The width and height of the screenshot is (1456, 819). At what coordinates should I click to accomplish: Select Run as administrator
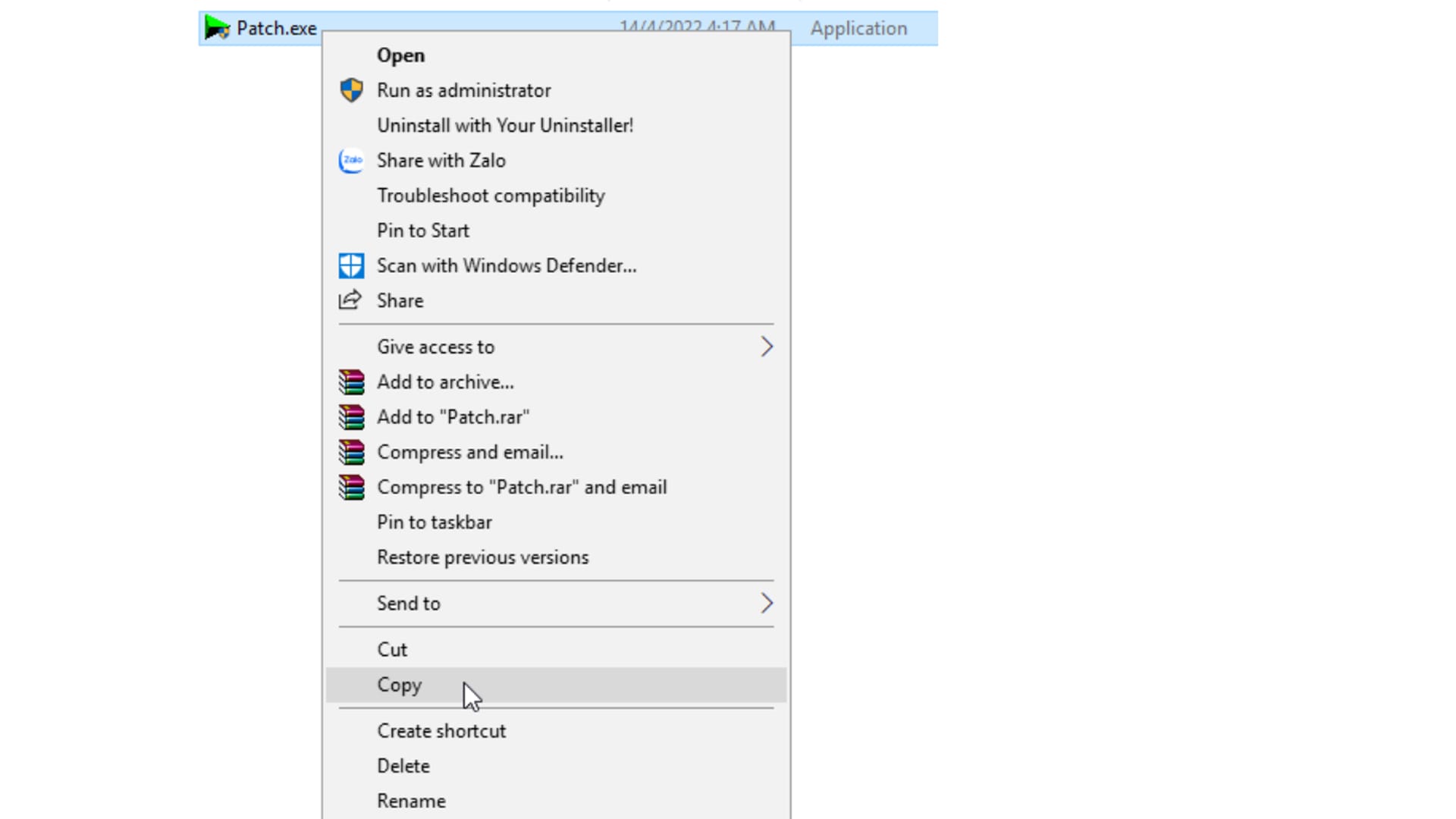[464, 90]
